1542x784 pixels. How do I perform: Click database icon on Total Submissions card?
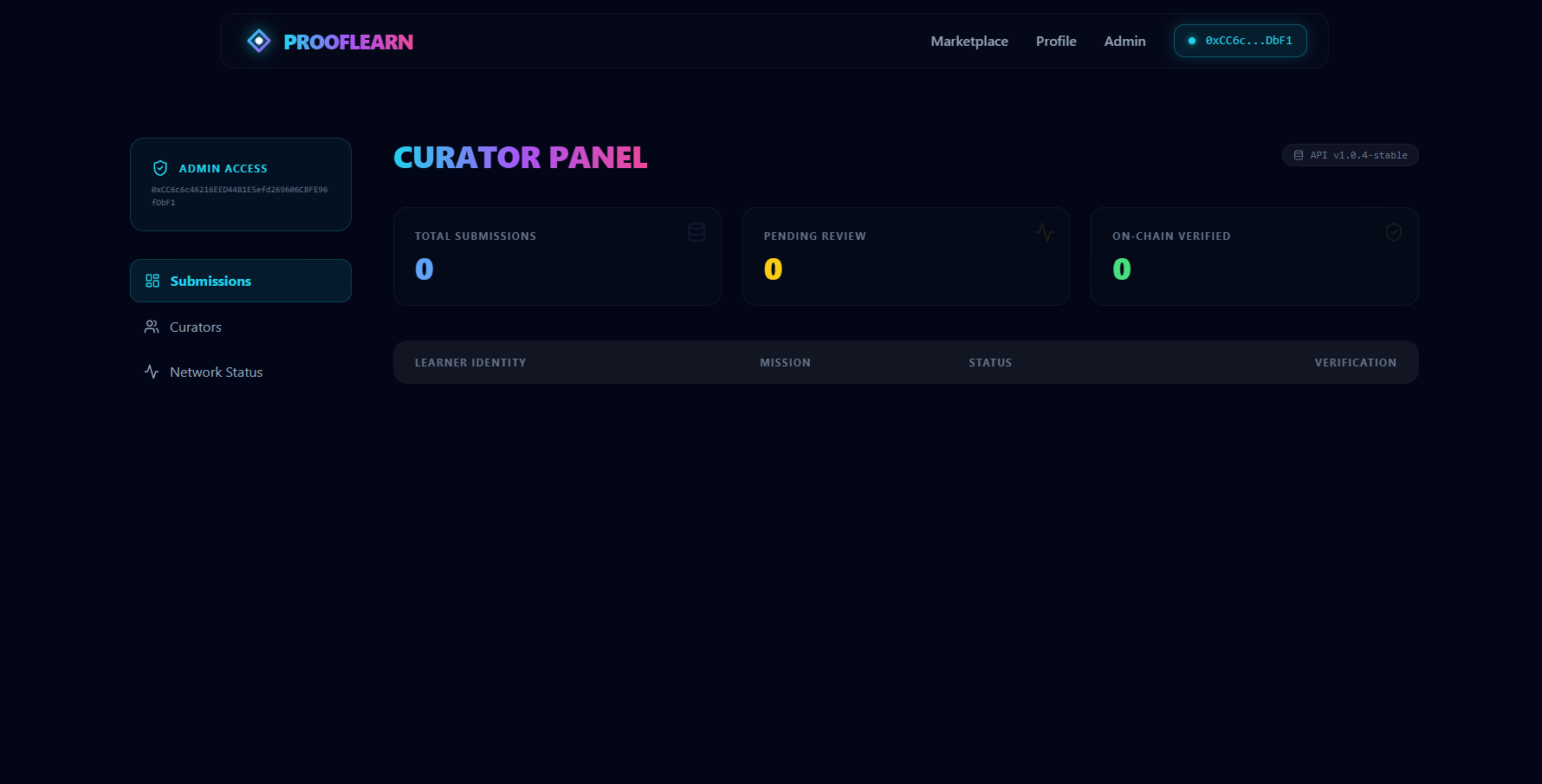696,232
